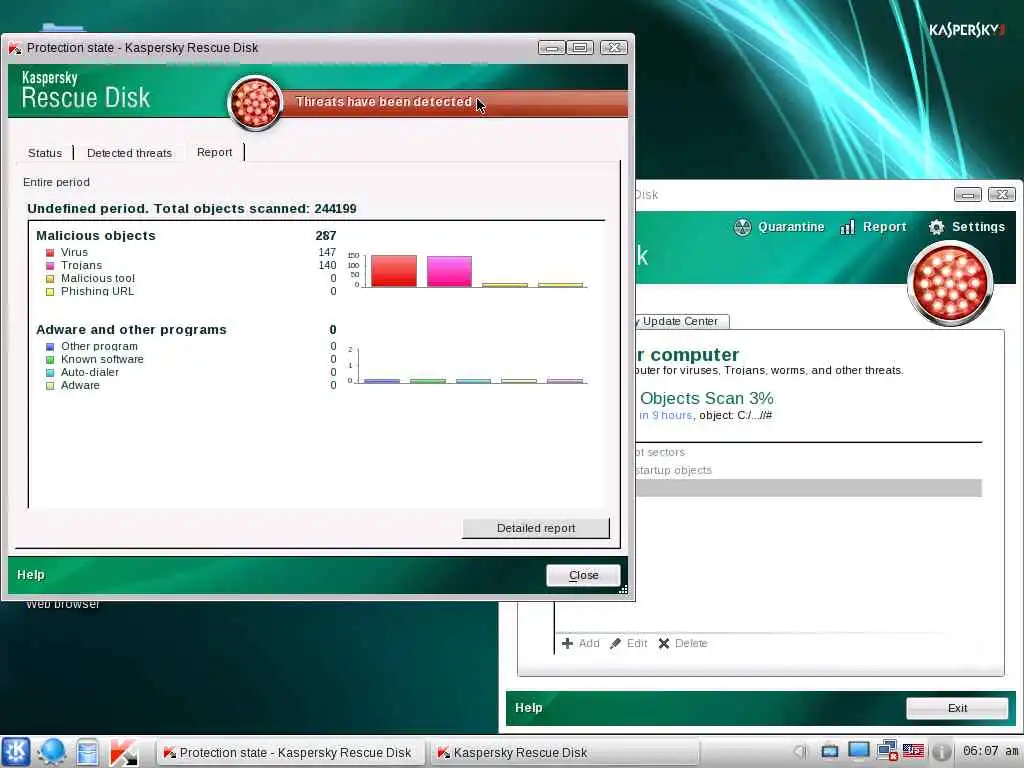The height and width of the screenshot is (768, 1024).
Task: Open the KDE application launcher menu
Action: (16, 752)
